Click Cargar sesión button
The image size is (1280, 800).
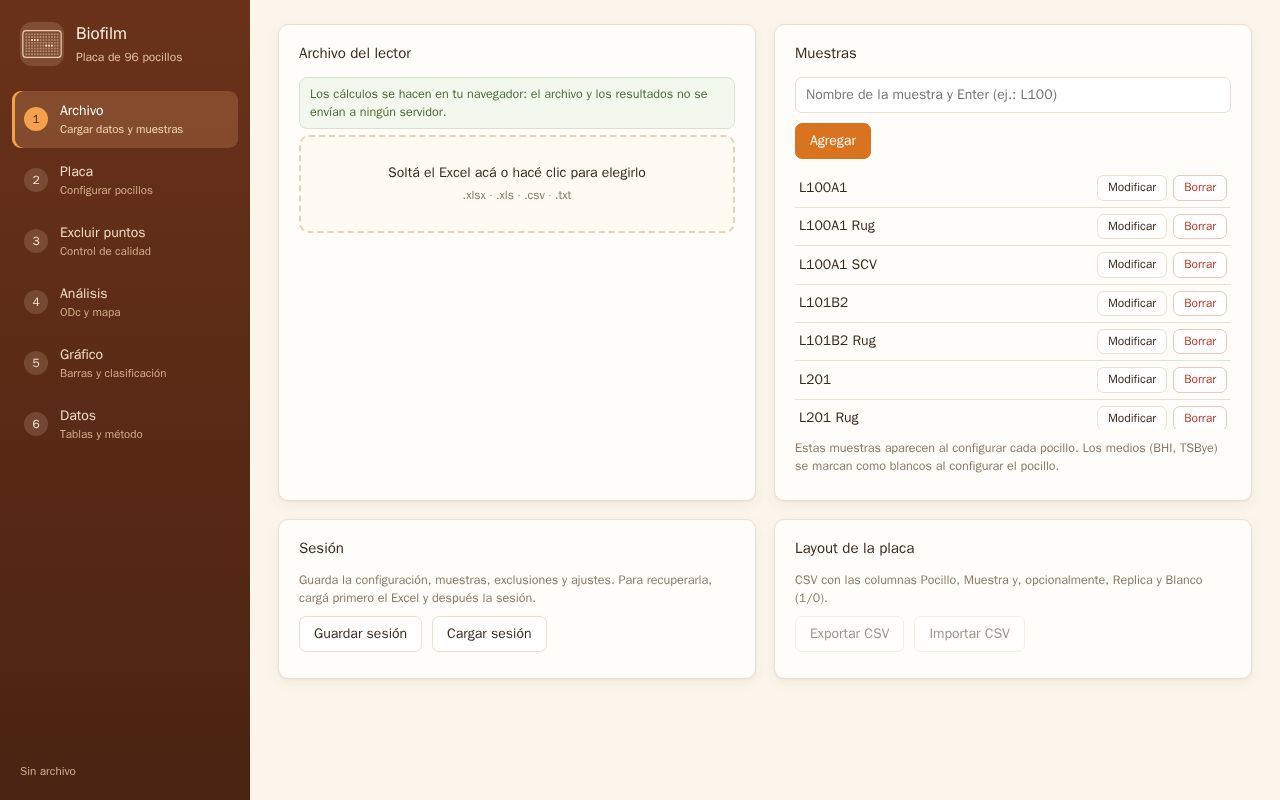tap(489, 634)
